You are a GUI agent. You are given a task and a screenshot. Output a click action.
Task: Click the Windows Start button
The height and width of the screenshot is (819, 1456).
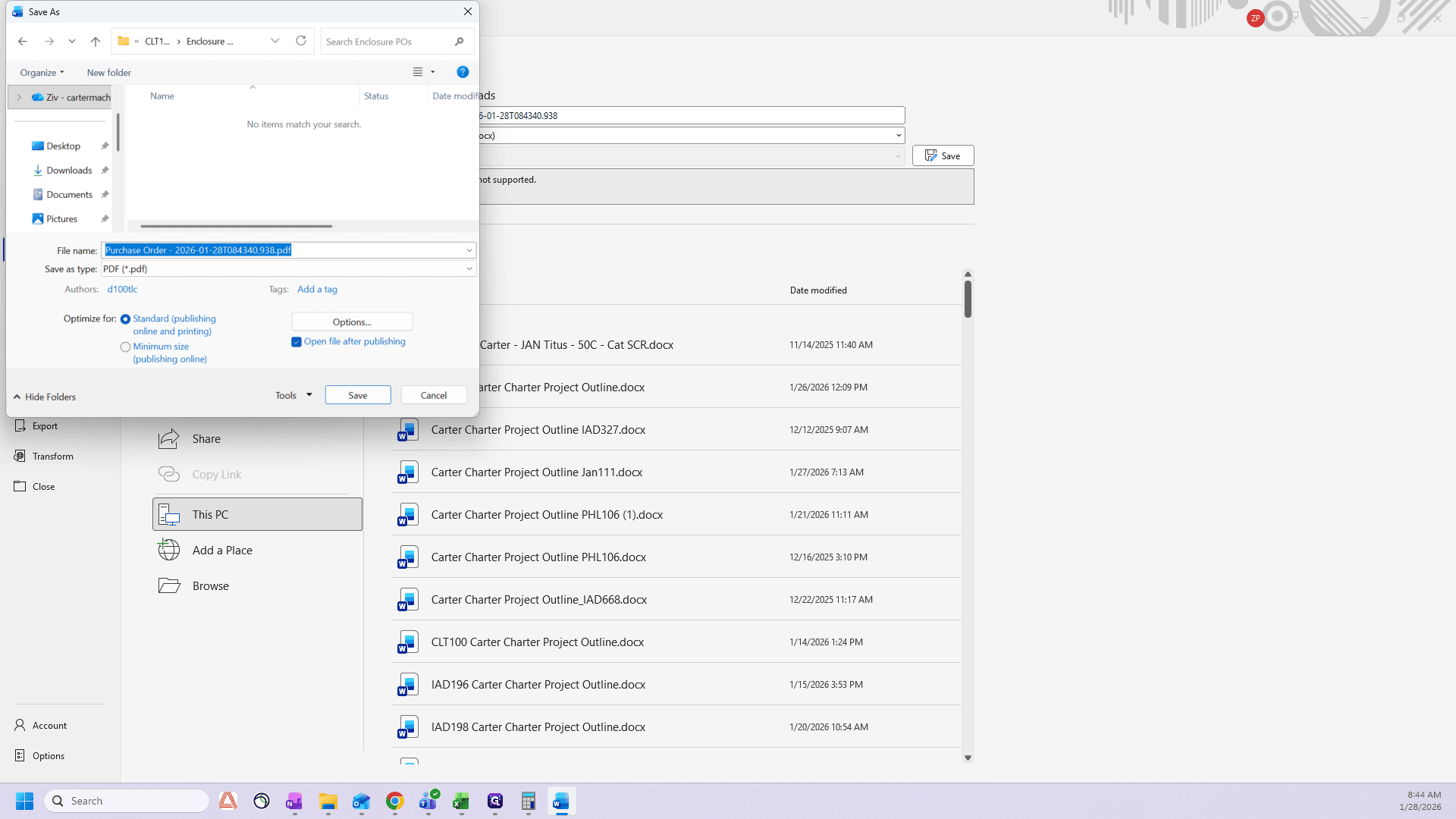pyautogui.click(x=24, y=801)
